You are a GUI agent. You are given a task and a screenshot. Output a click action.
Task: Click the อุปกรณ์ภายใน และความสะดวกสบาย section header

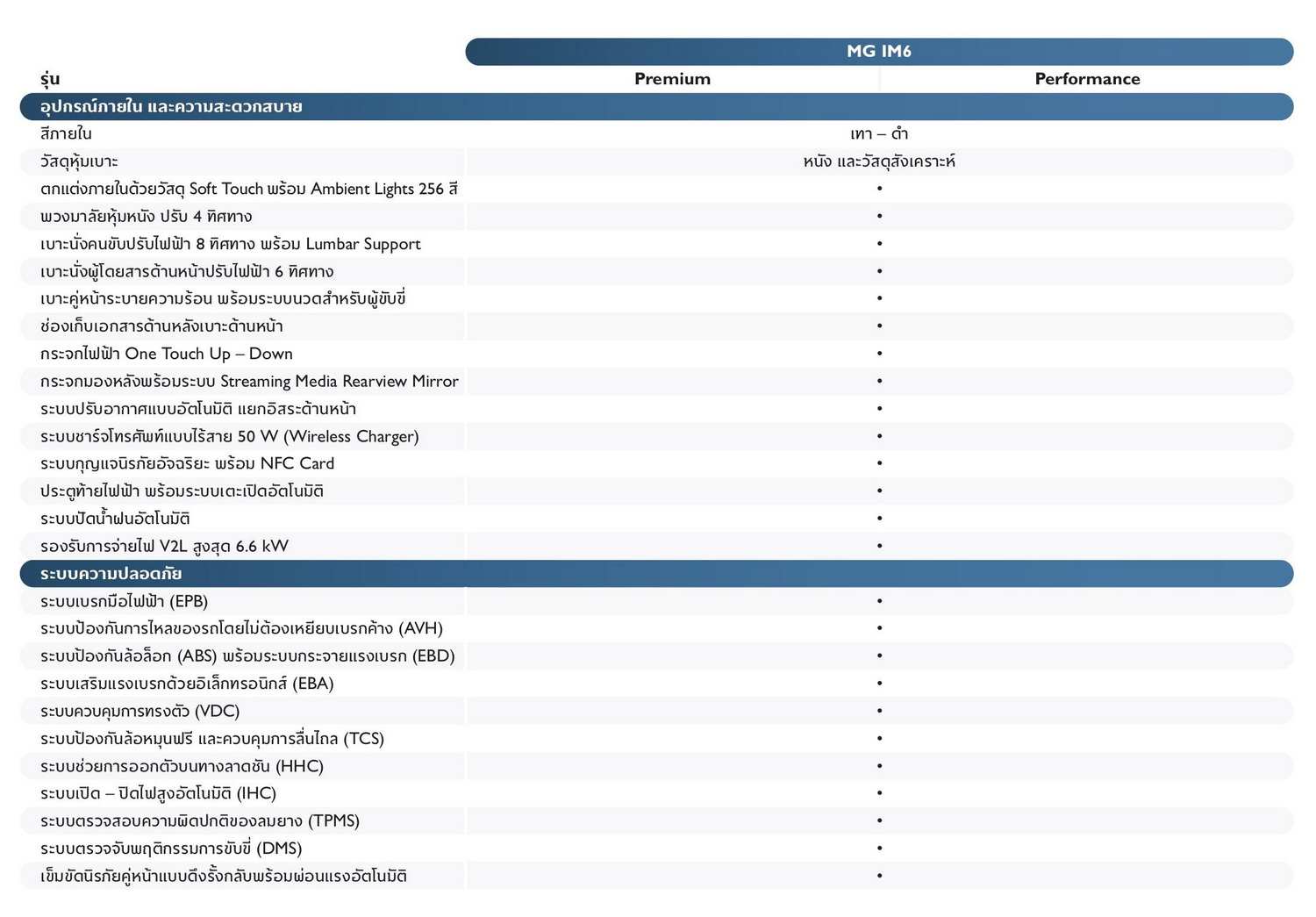coord(171,107)
